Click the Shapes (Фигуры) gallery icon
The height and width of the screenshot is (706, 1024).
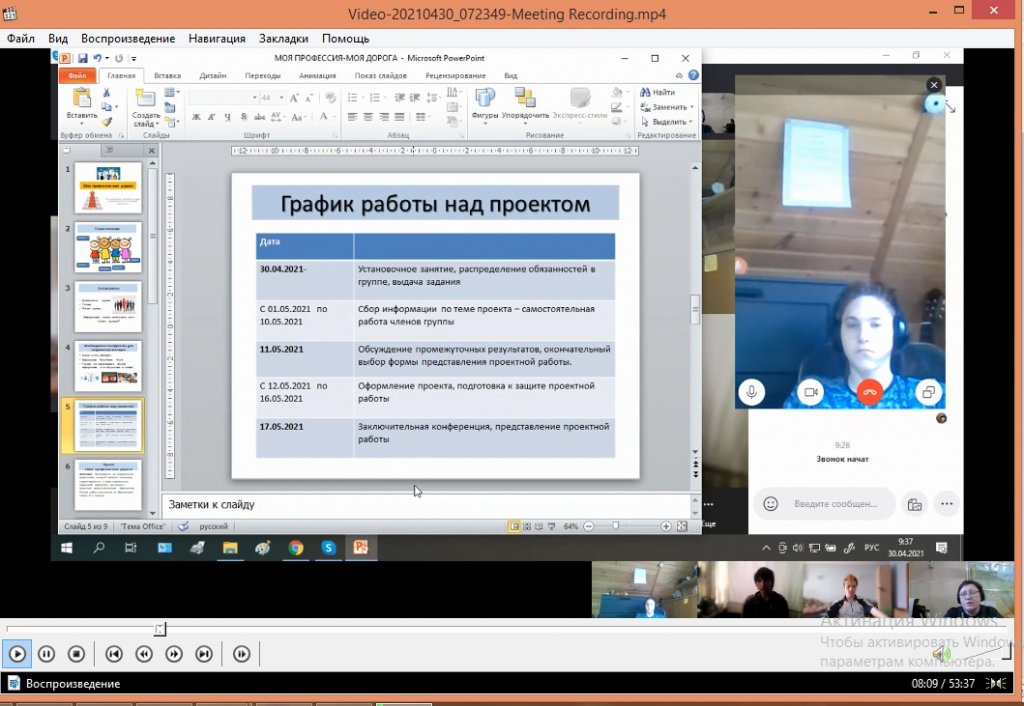click(485, 98)
